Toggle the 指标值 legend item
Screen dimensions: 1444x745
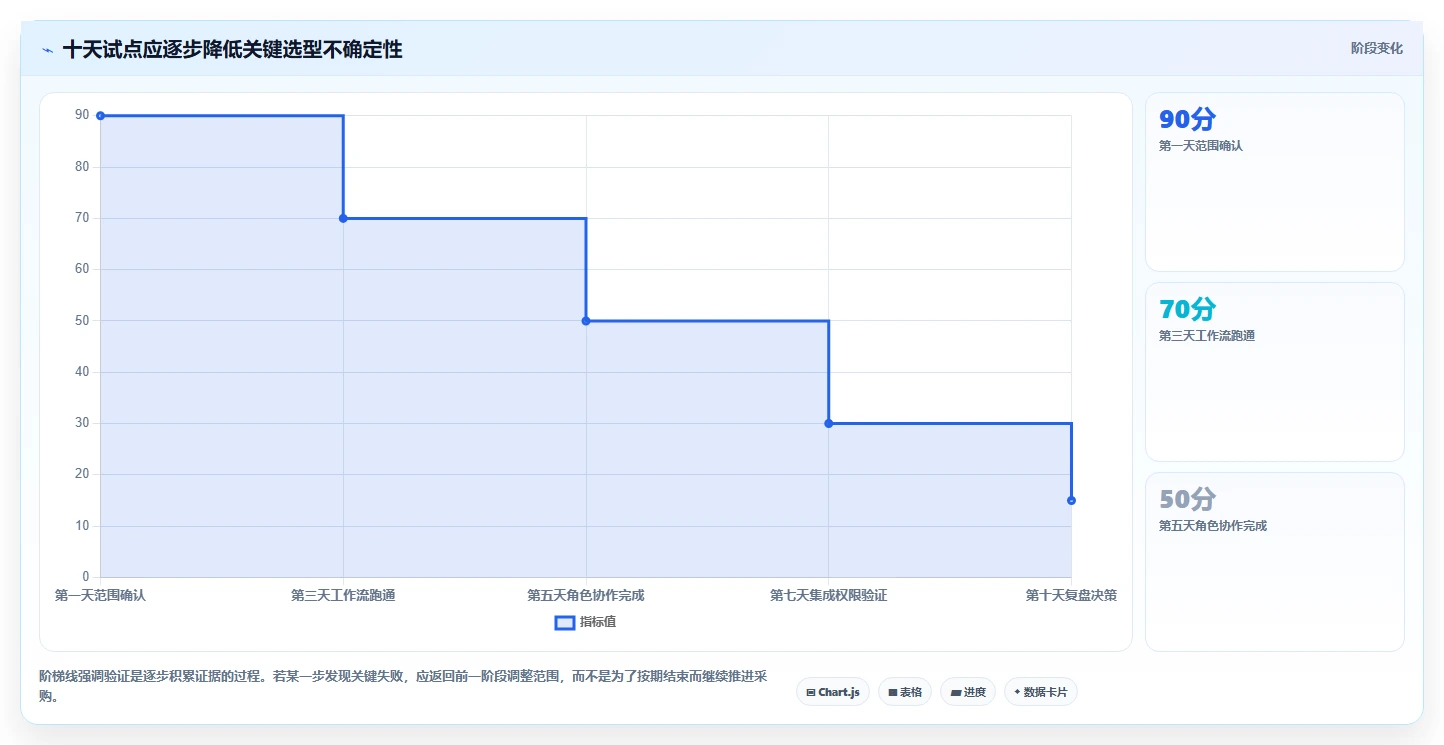[586, 622]
